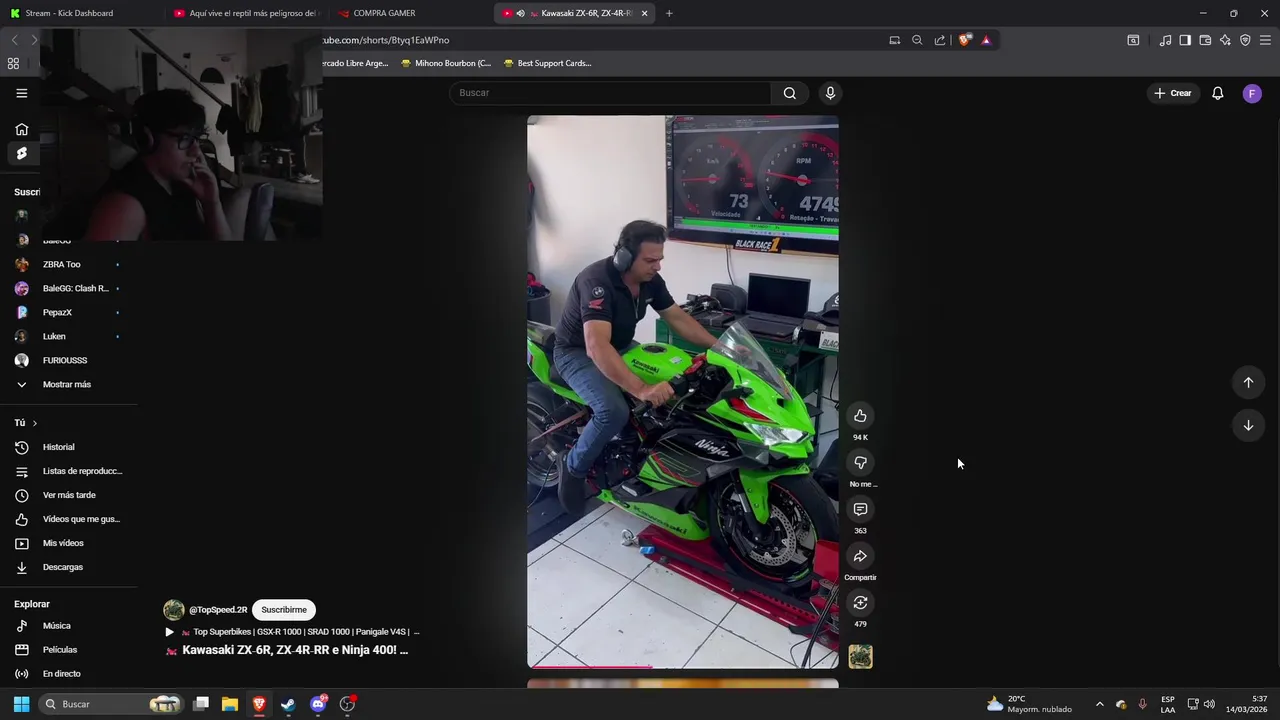Dislike the short with thumbs-down icon

point(860,463)
